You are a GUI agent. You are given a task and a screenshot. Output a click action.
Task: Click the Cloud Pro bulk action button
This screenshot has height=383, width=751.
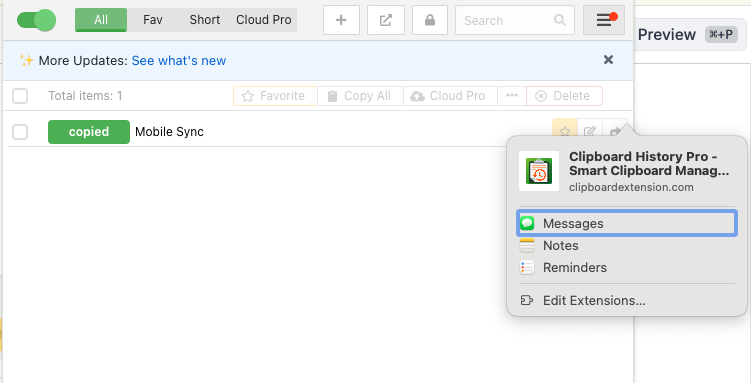[x=450, y=96]
